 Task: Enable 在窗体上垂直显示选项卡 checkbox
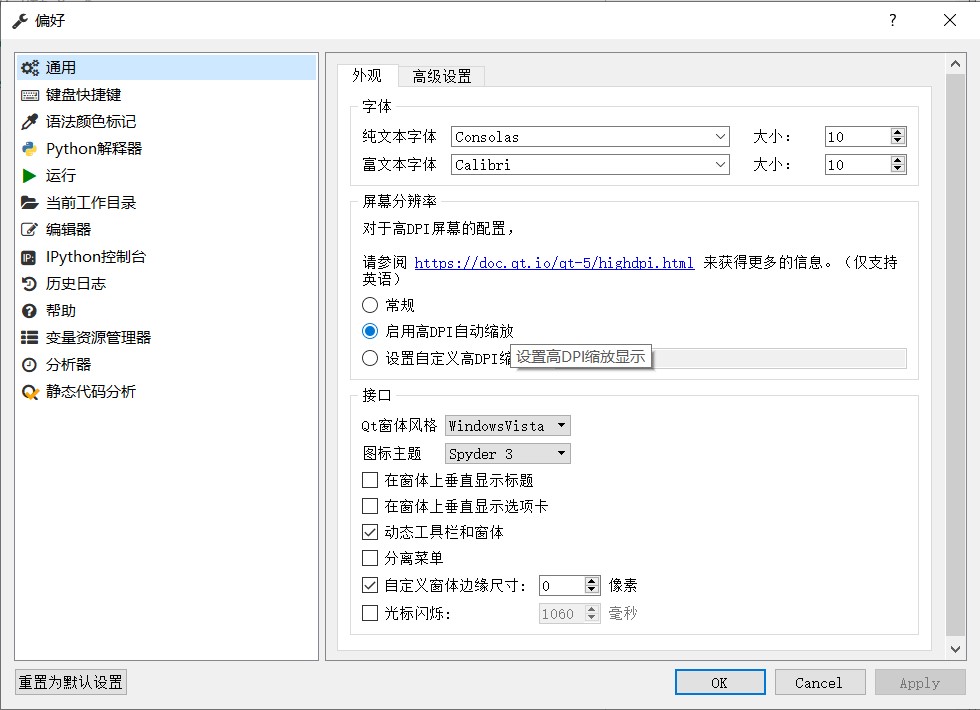coord(370,506)
